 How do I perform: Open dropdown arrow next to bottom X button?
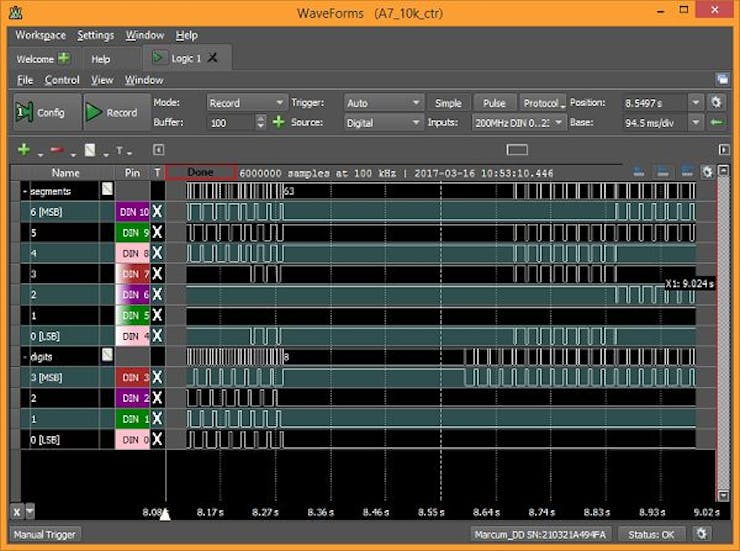[x=30, y=511]
